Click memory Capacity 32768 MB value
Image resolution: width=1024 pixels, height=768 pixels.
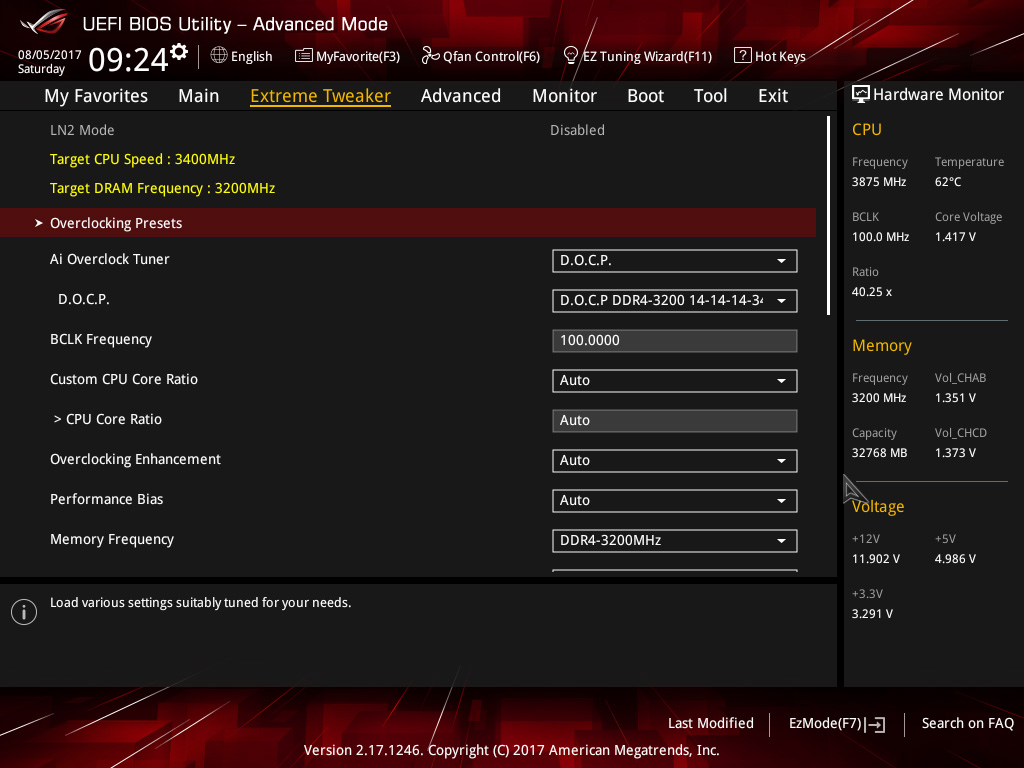(880, 453)
